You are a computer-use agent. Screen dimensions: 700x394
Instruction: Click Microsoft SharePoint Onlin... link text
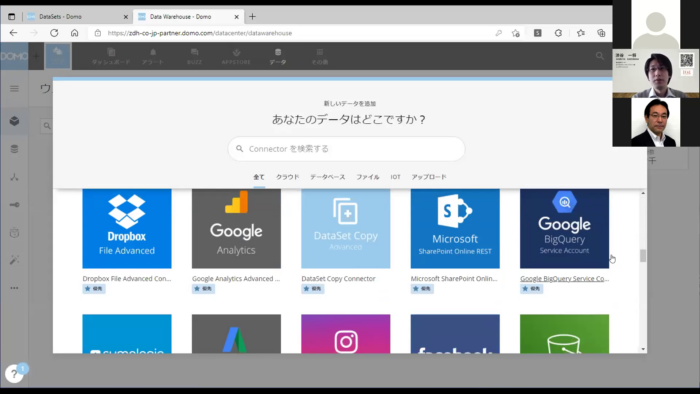point(454,278)
